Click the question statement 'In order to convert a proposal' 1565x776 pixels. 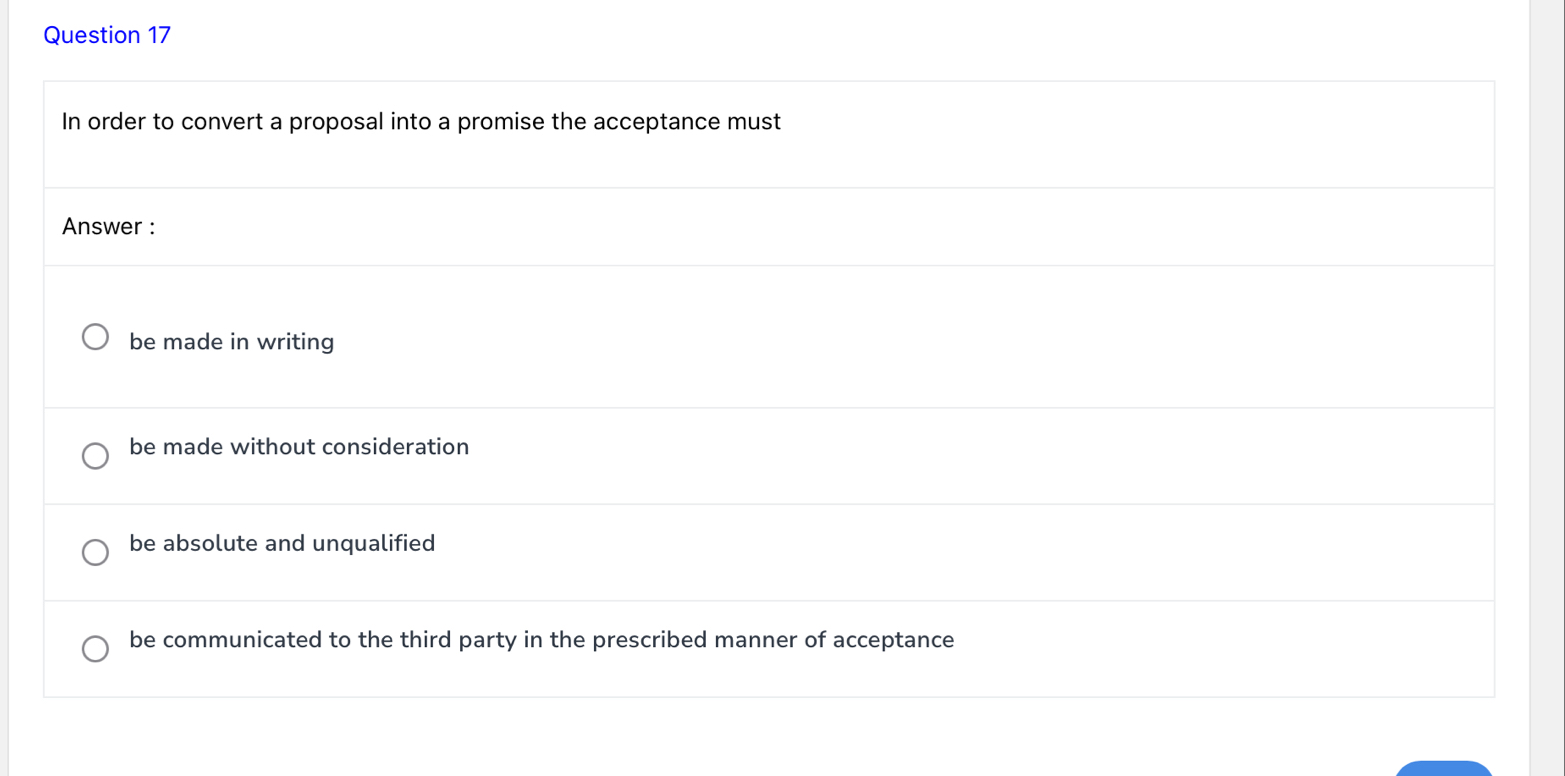pos(421,121)
